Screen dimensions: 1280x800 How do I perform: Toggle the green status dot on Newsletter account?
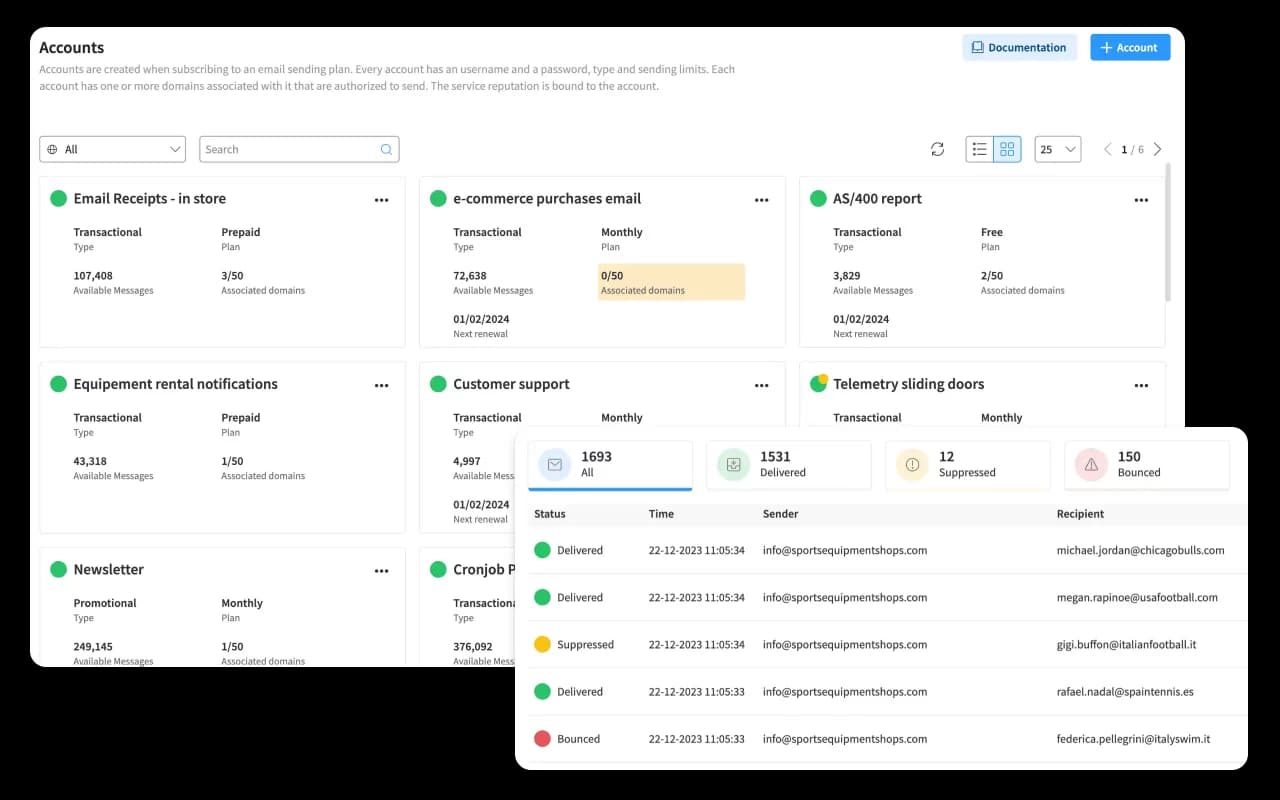(58, 569)
